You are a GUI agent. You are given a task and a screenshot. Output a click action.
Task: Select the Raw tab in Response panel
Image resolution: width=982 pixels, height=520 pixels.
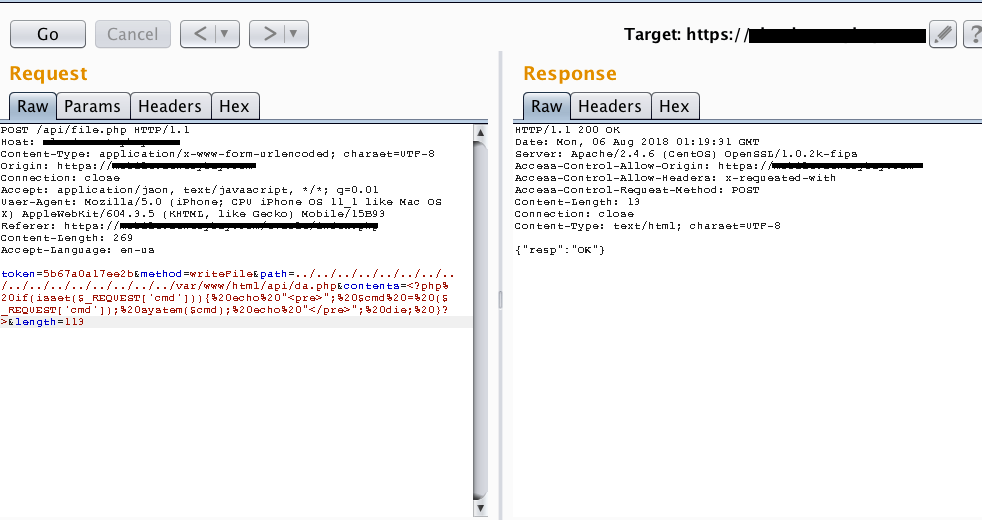click(x=546, y=106)
